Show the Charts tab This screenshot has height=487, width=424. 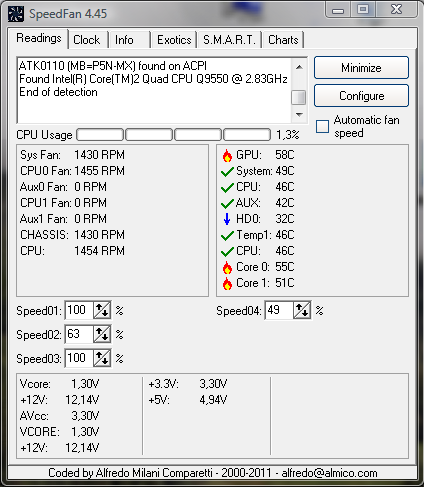pos(283,40)
